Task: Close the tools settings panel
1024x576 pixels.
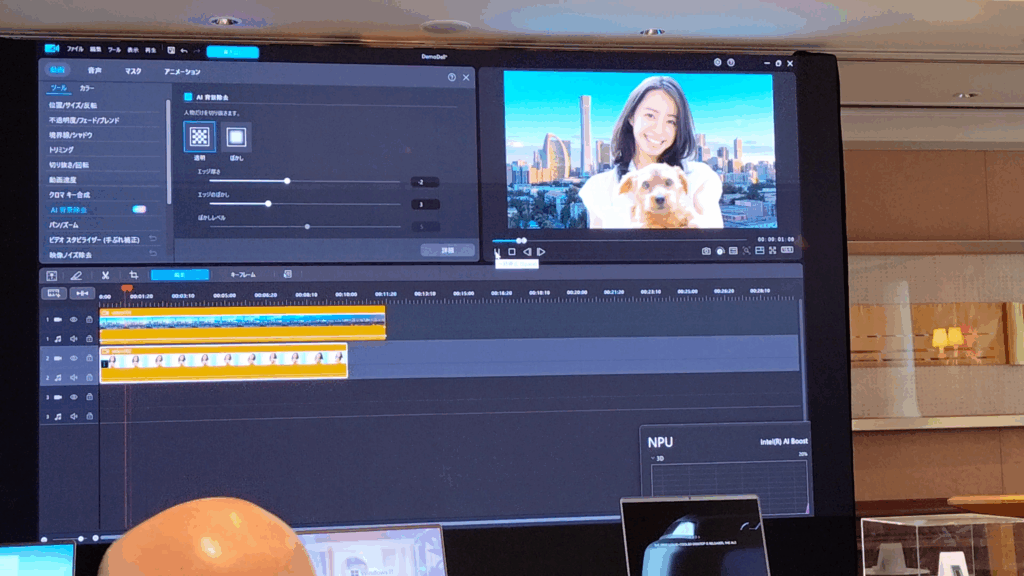Action: pyautogui.click(x=466, y=77)
